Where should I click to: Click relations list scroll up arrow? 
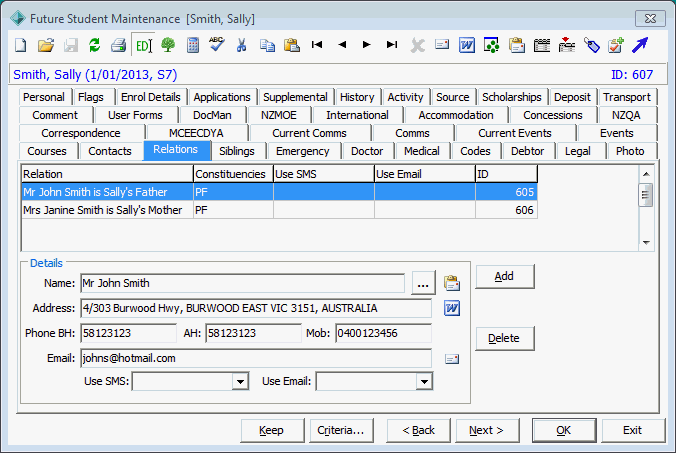tap(646, 174)
